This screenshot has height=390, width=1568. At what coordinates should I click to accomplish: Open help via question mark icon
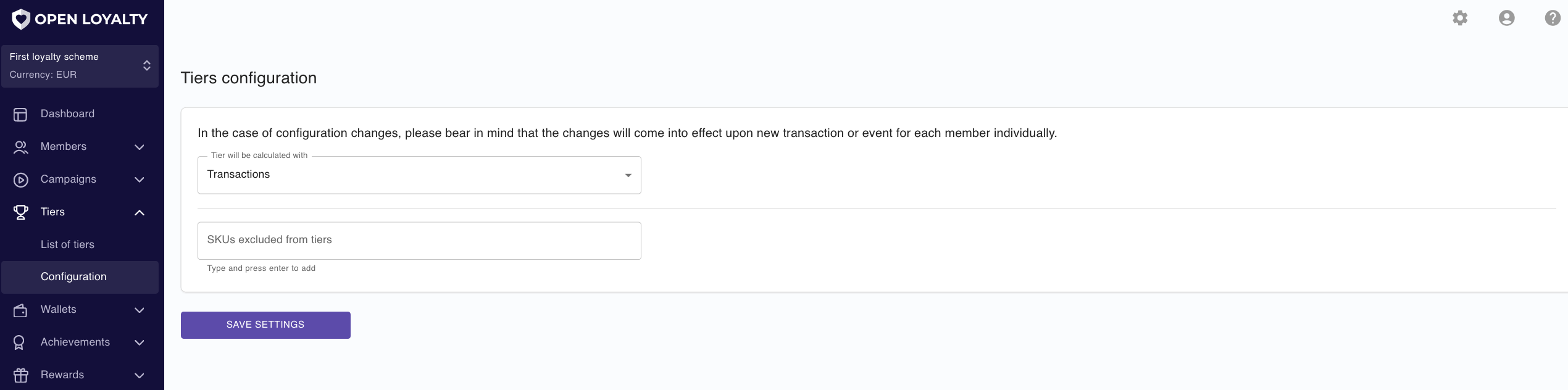[x=1553, y=18]
